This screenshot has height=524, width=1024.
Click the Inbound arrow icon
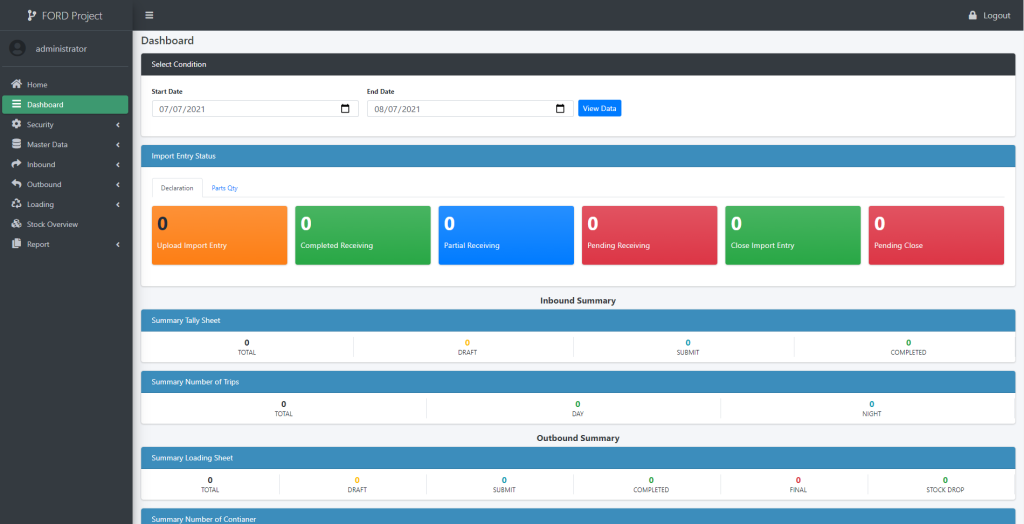[x=16, y=164]
